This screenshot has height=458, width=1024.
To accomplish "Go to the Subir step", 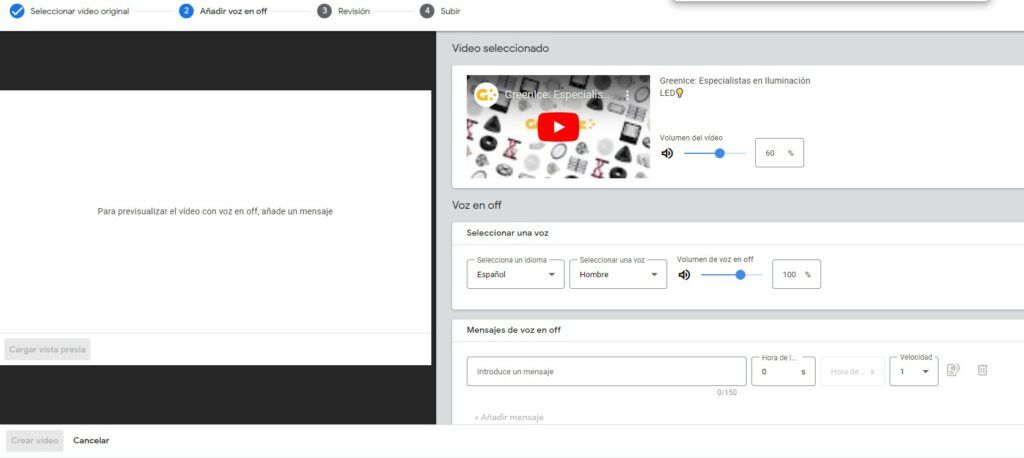I will [x=450, y=11].
